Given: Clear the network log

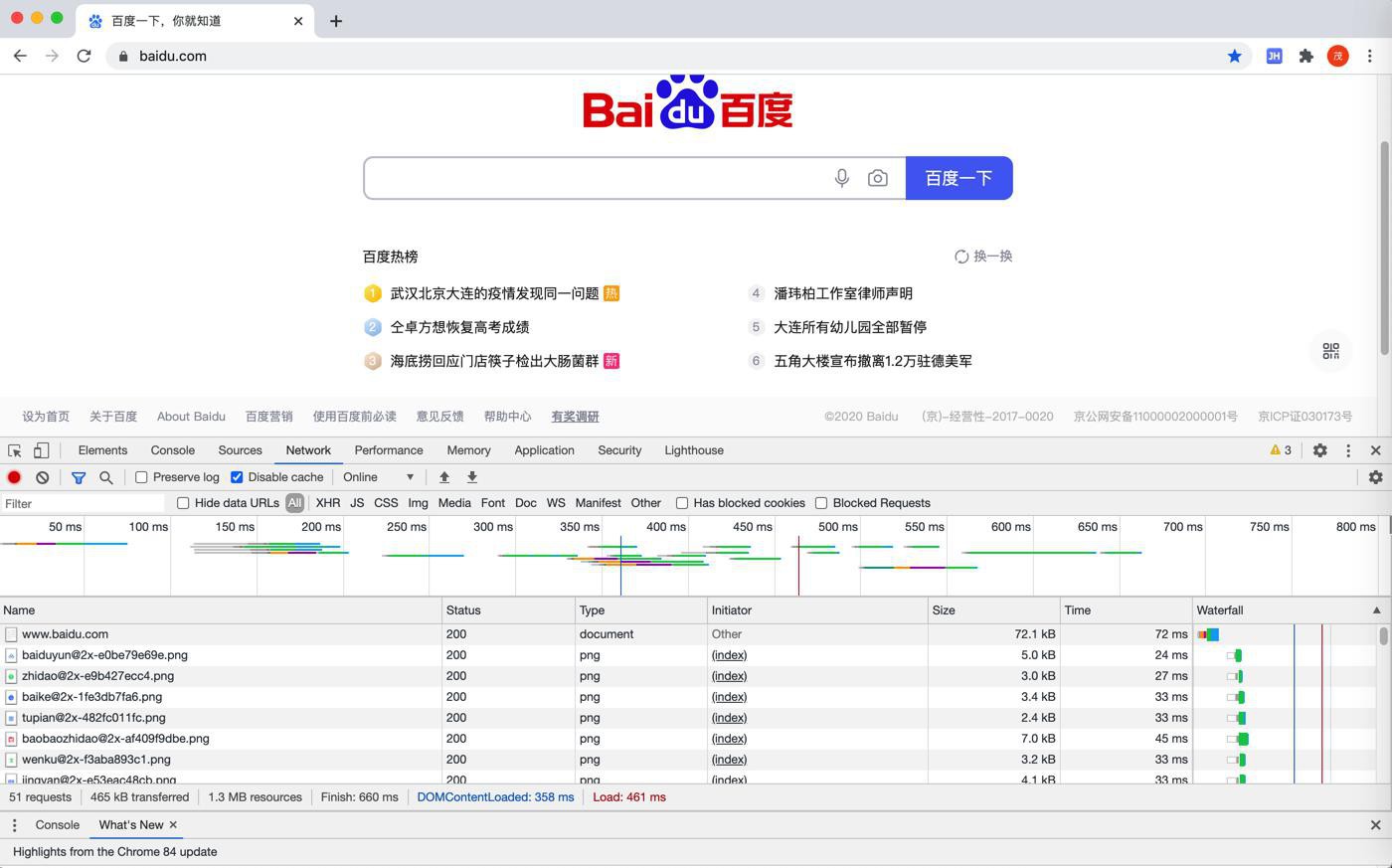Looking at the screenshot, I should (42, 477).
